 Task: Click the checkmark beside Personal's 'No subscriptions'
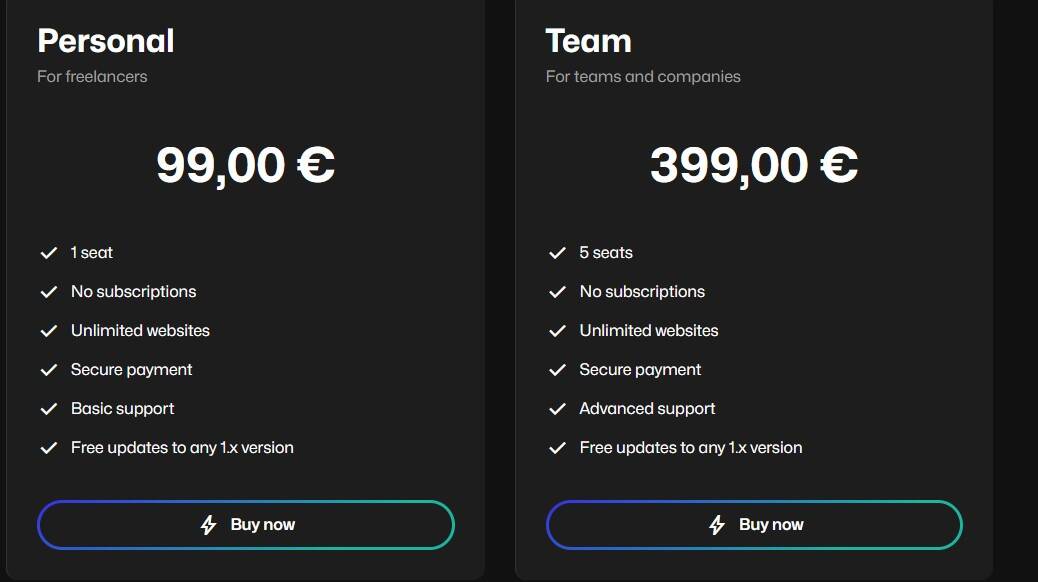coord(48,291)
